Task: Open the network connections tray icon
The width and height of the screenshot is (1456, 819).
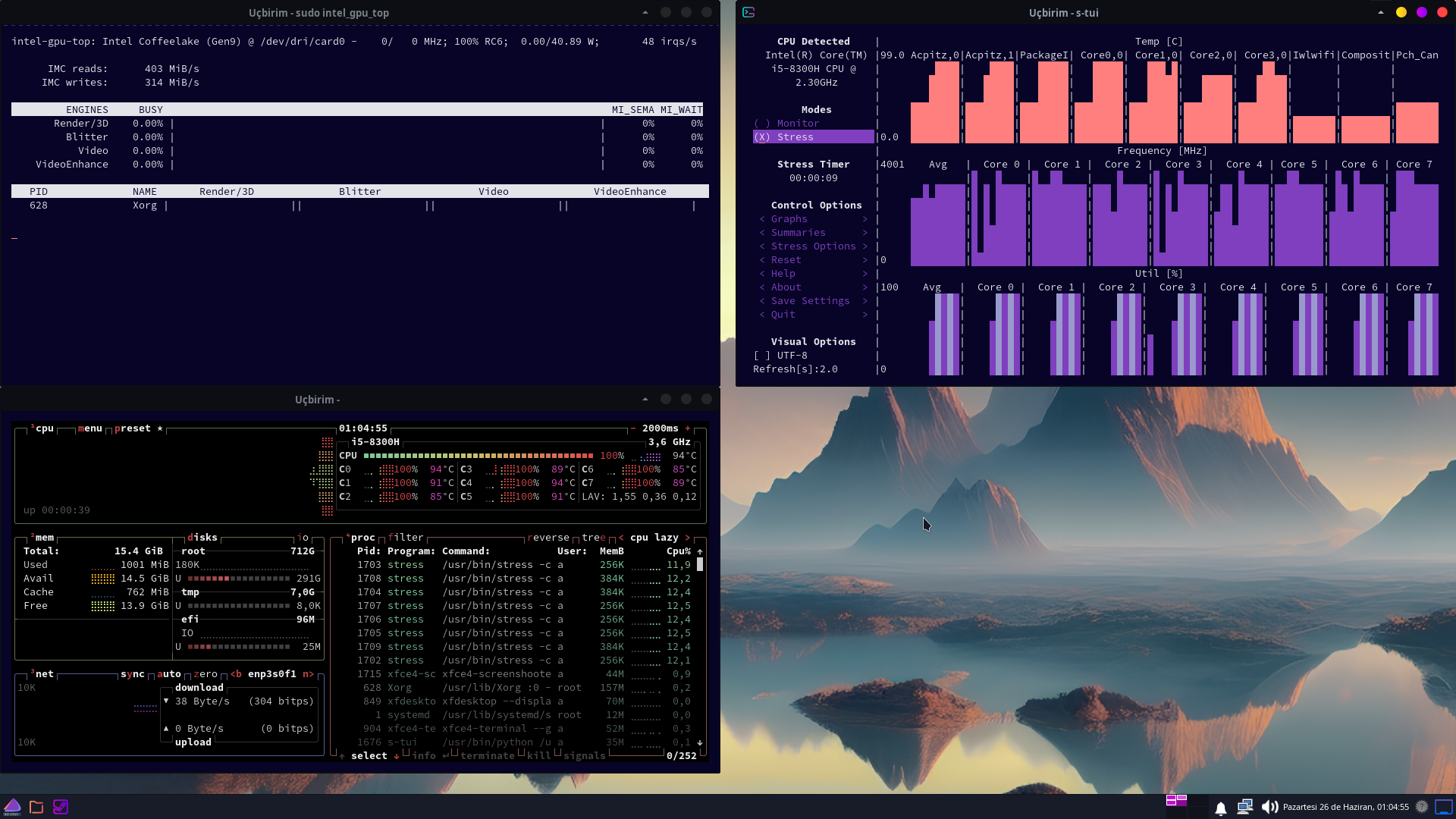Action: coord(1244,807)
